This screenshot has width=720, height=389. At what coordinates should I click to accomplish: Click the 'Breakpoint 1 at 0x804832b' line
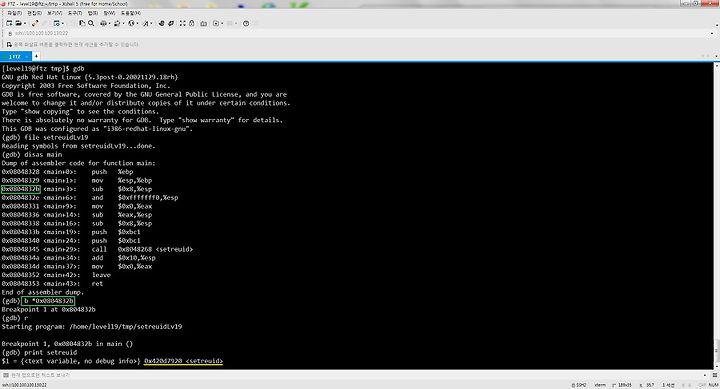point(49,310)
